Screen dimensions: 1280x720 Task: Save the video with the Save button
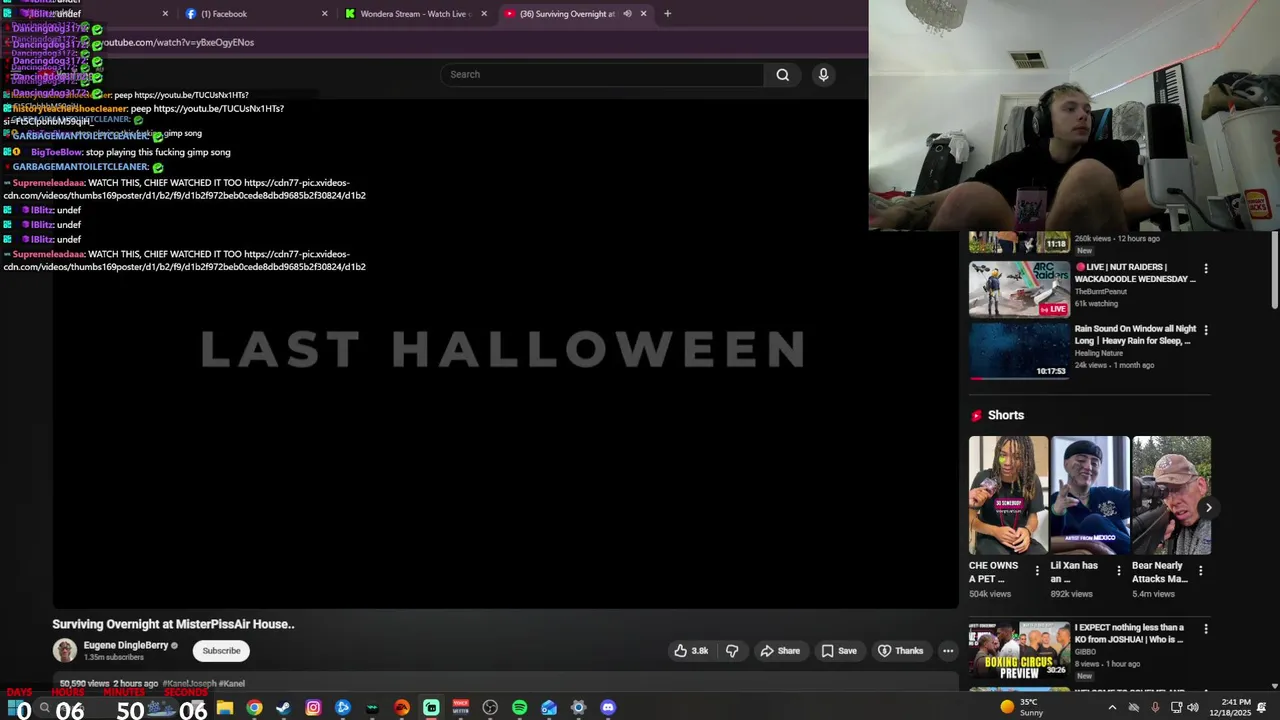coord(839,651)
